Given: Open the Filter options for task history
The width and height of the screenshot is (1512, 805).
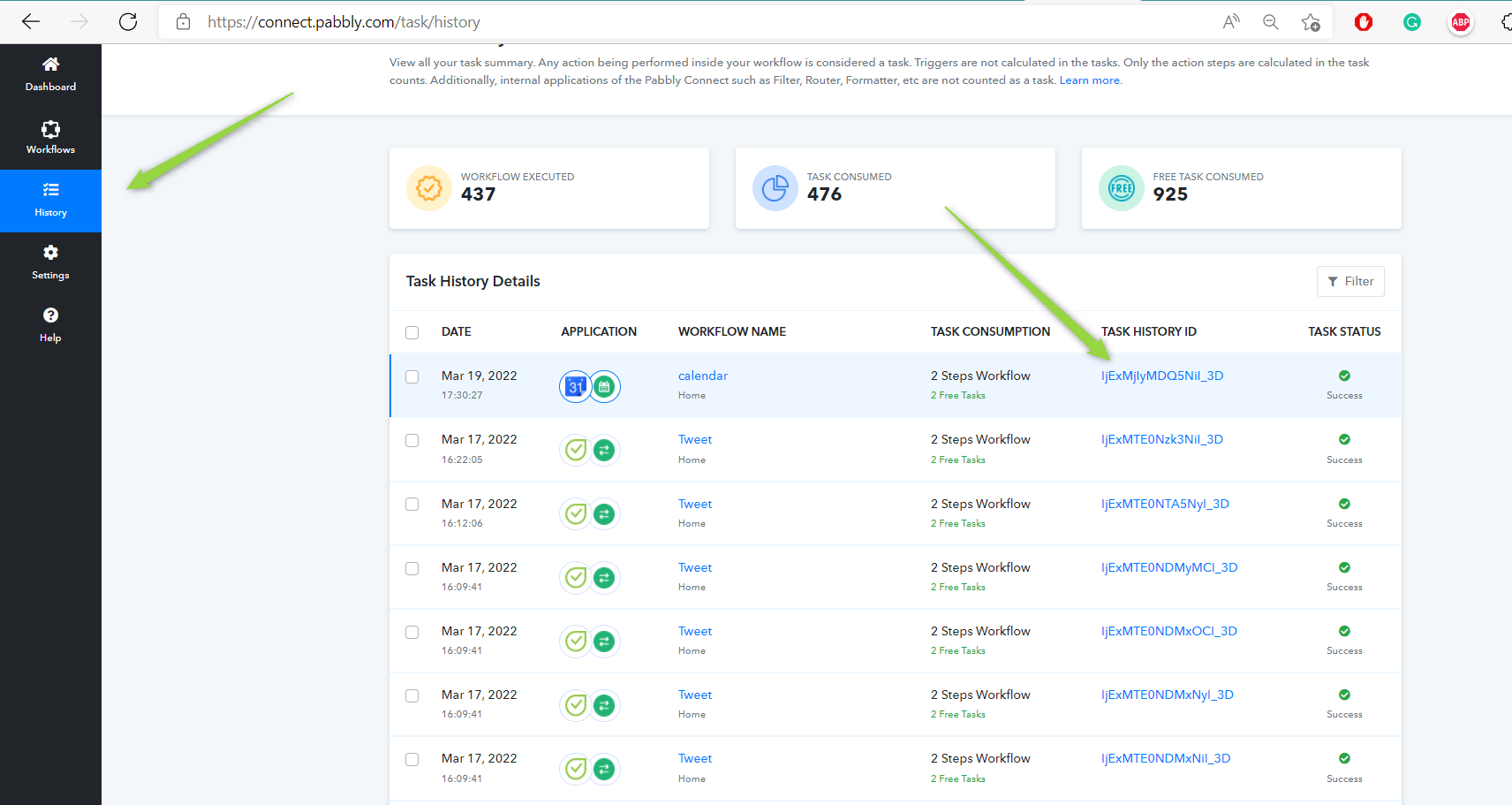Looking at the screenshot, I should [x=1349, y=281].
